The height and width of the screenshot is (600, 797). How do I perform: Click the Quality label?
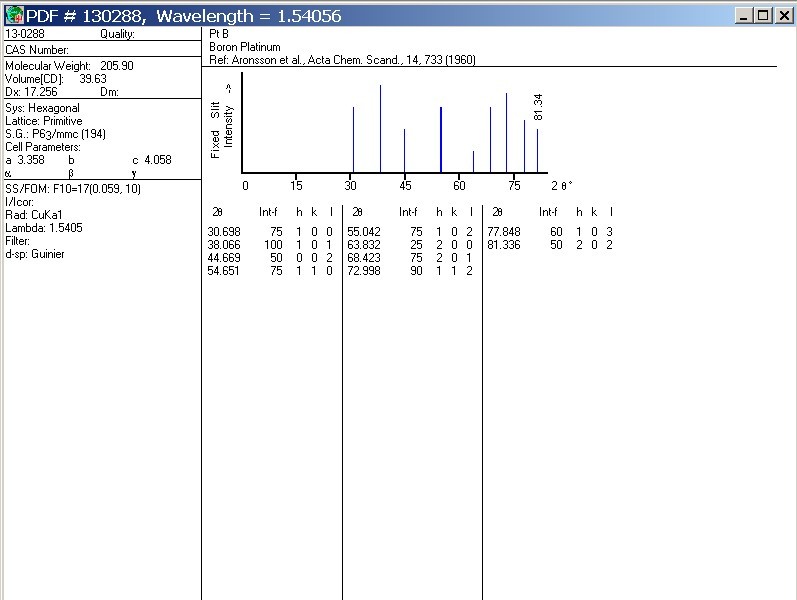tap(117, 34)
